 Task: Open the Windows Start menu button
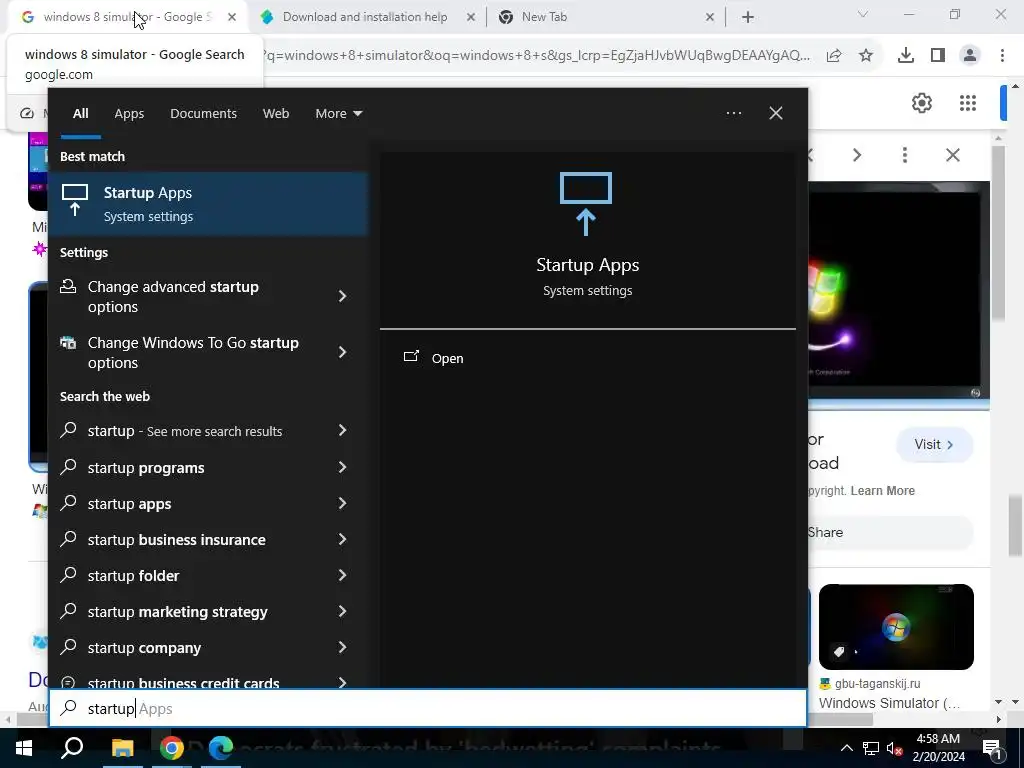[24, 748]
